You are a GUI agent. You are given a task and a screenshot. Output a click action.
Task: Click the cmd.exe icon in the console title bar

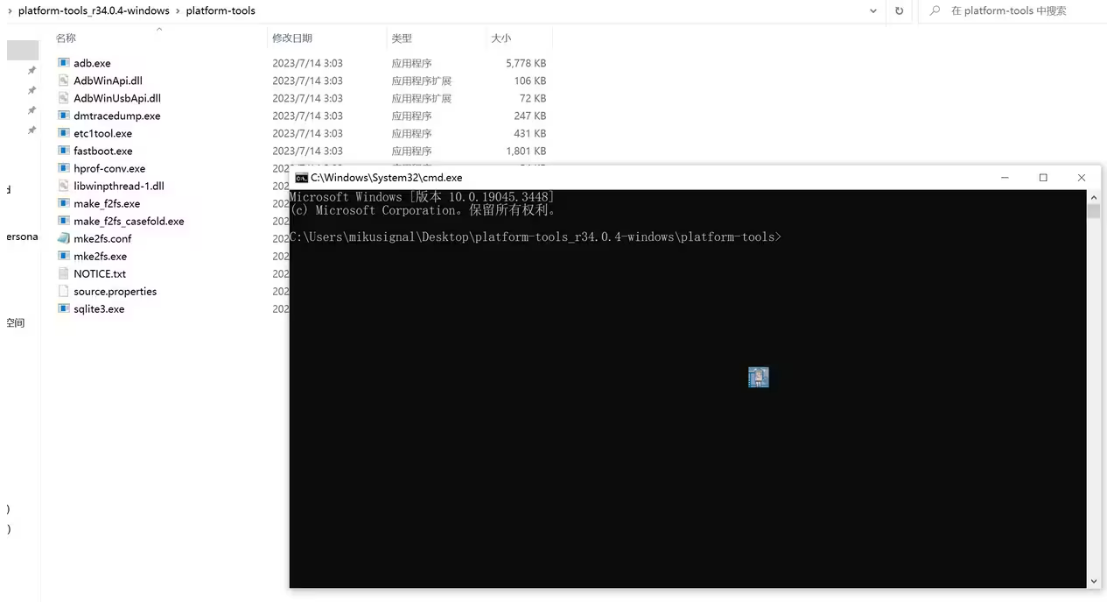pos(302,177)
